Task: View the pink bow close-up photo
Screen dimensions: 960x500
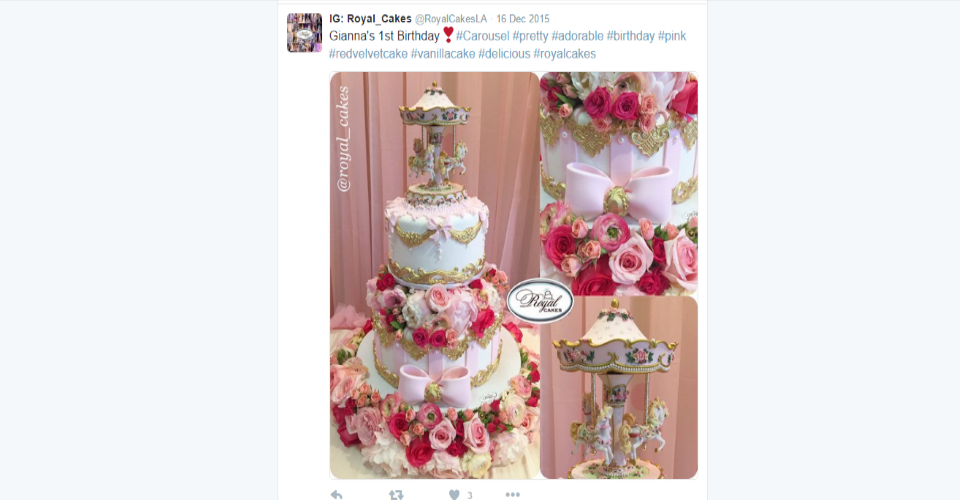Action: 619,184
